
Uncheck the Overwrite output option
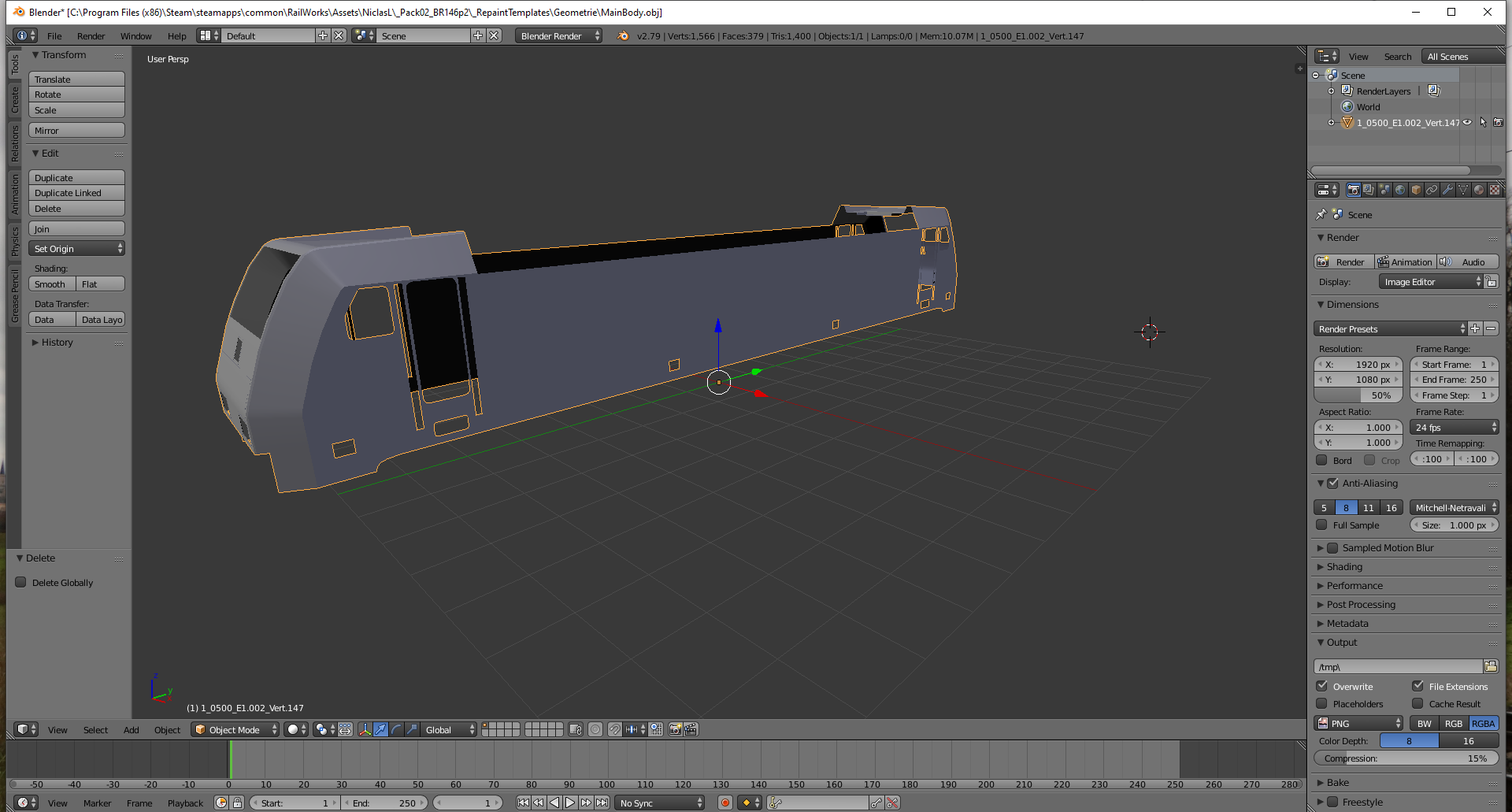point(1322,686)
